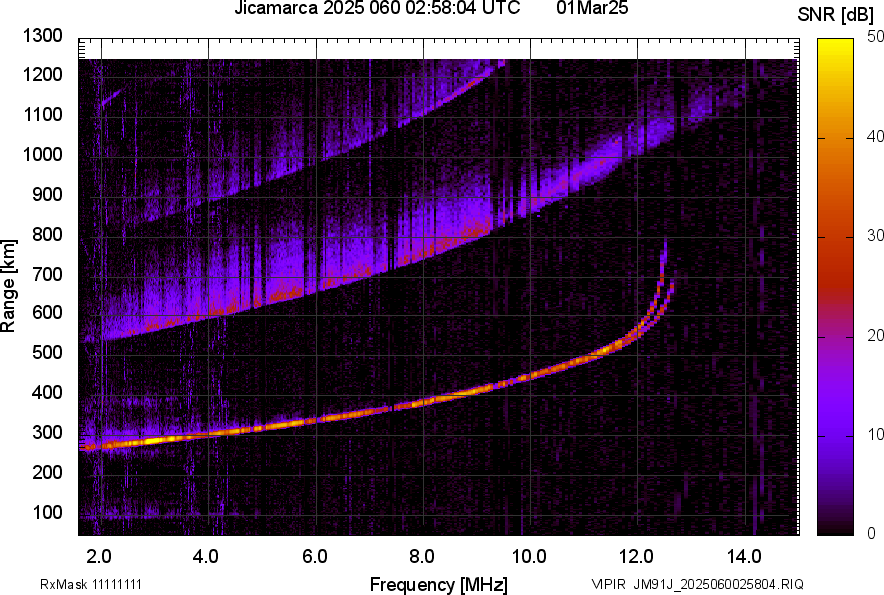This screenshot has width=884, height=595.
Task: Click the range tick label 800
Action: point(47,234)
